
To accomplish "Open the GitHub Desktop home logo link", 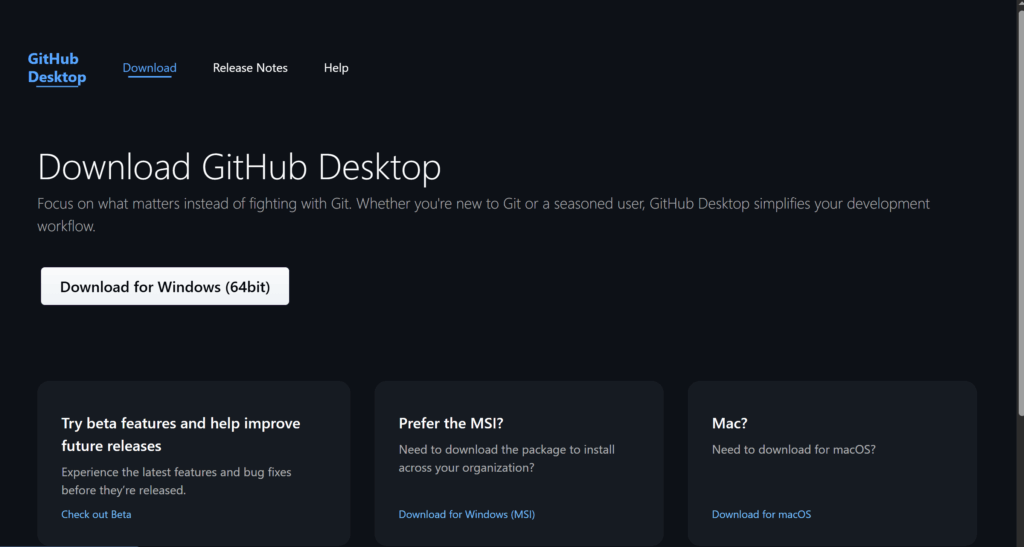I will click(x=57, y=68).
